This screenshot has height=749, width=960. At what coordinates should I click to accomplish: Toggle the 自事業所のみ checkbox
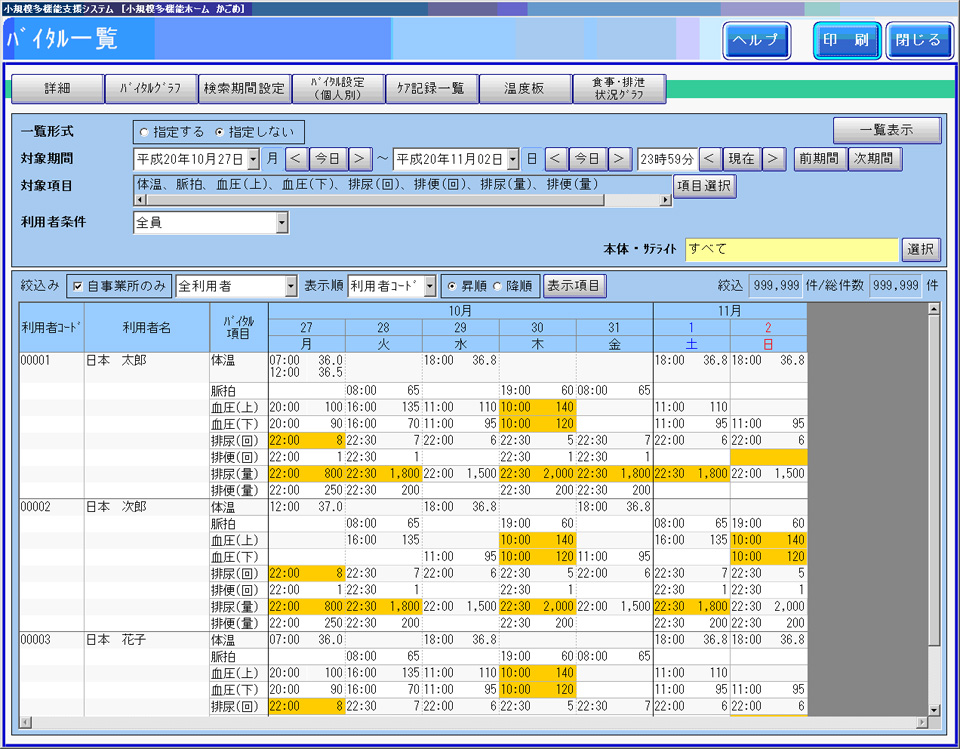77,287
